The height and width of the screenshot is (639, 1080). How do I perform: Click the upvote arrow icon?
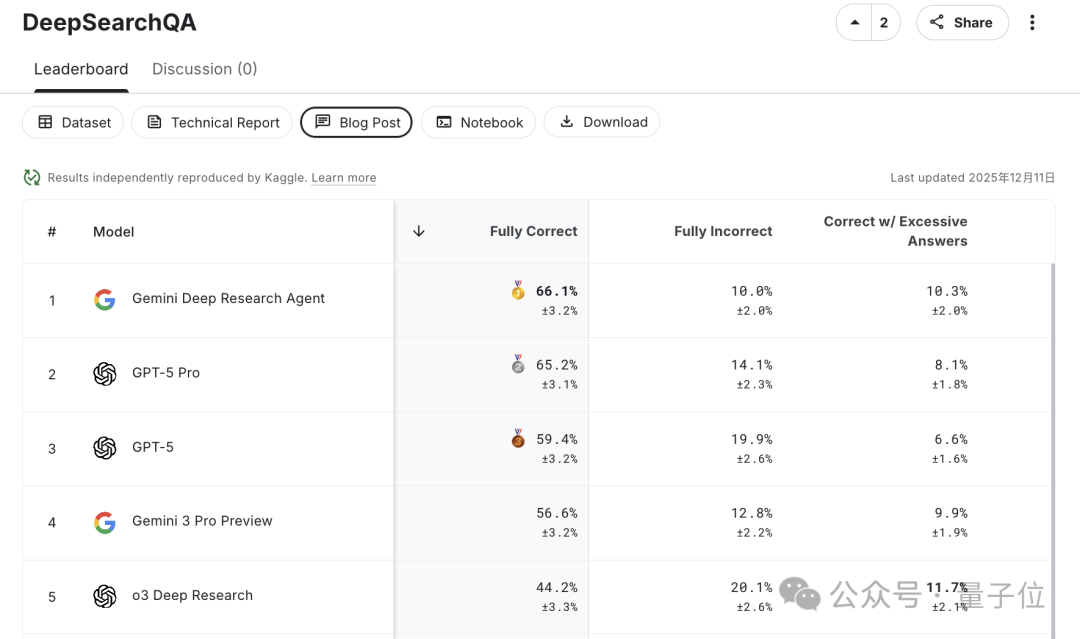pyautogui.click(x=854, y=23)
